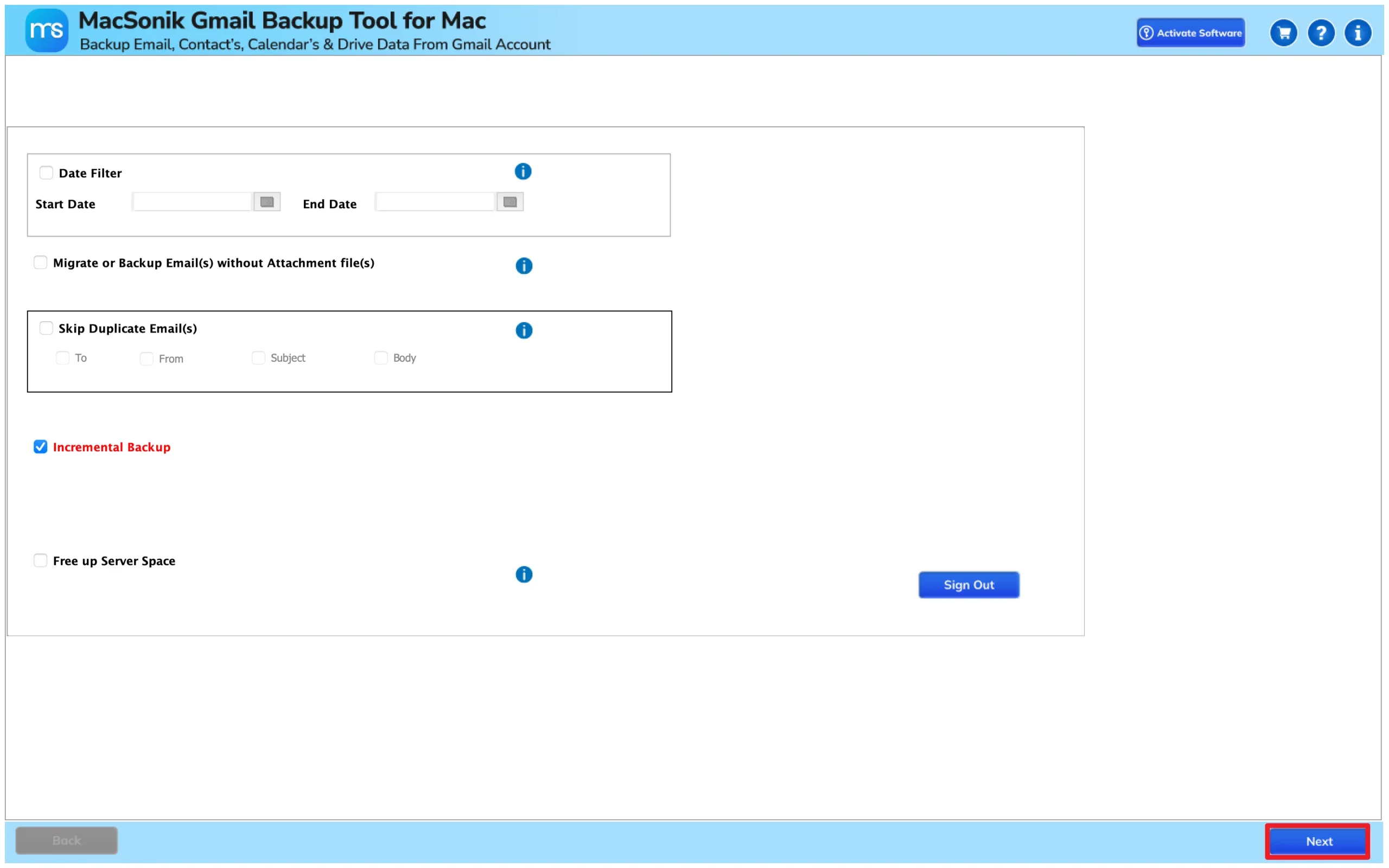Viewport: 1389px width, 868px height.
Task: Click the Activate Software button
Action: 1190,33
